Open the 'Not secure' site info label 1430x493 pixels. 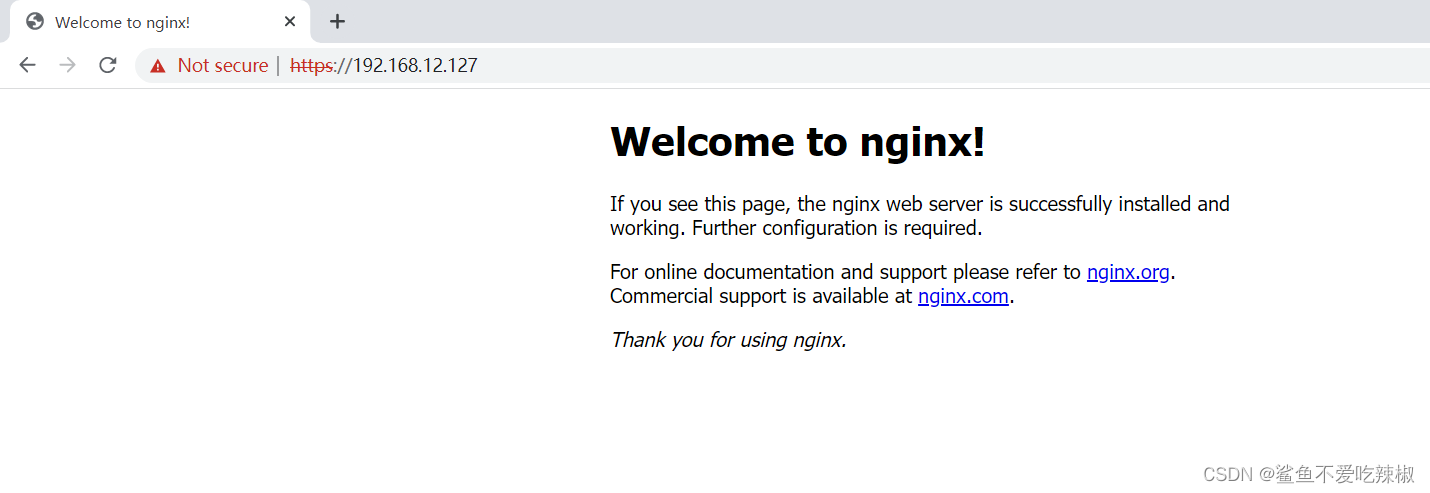coord(222,66)
